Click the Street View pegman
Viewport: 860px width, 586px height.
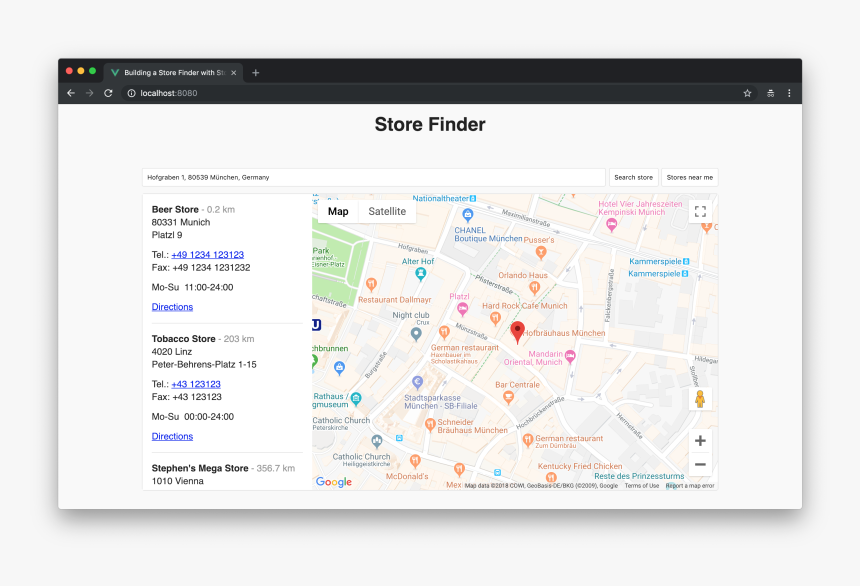click(700, 399)
